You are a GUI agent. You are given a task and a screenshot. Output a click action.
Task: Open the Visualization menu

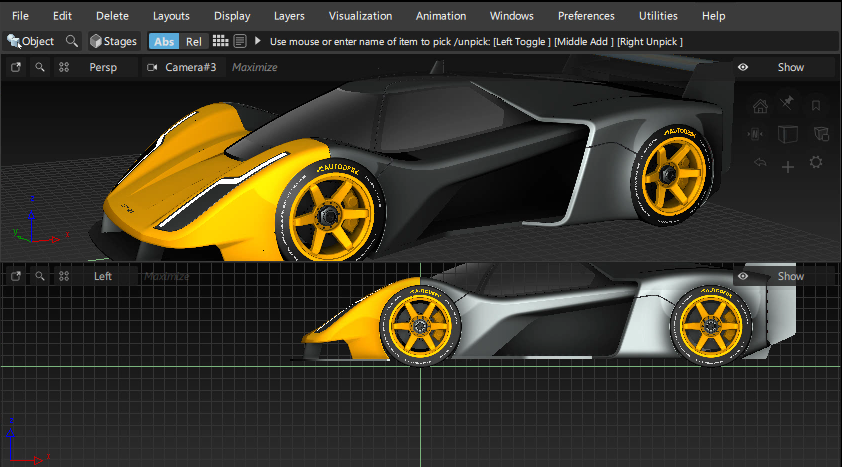click(360, 16)
